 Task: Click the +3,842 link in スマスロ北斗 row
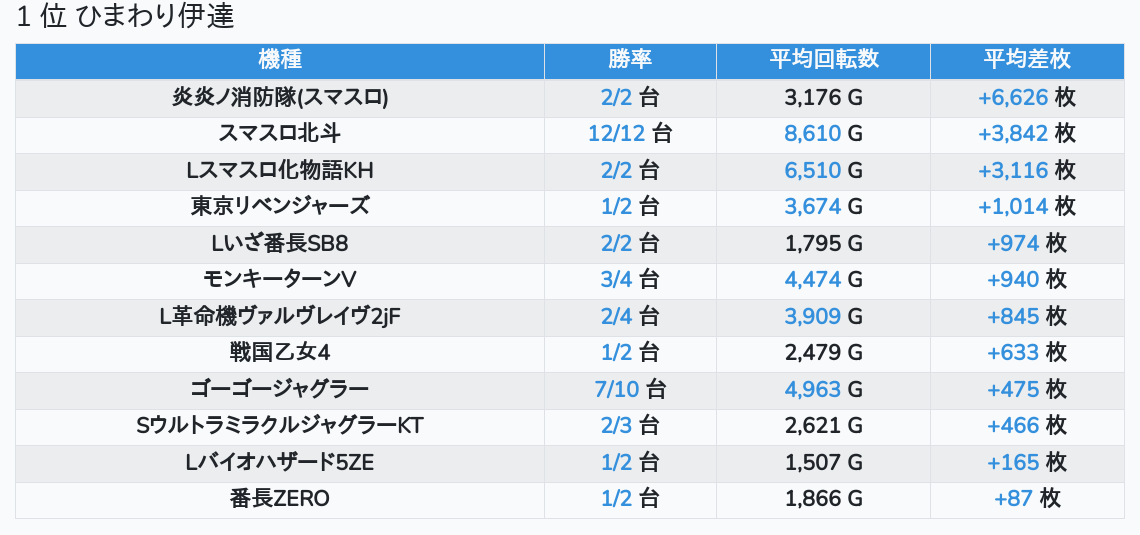[x=1012, y=134]
